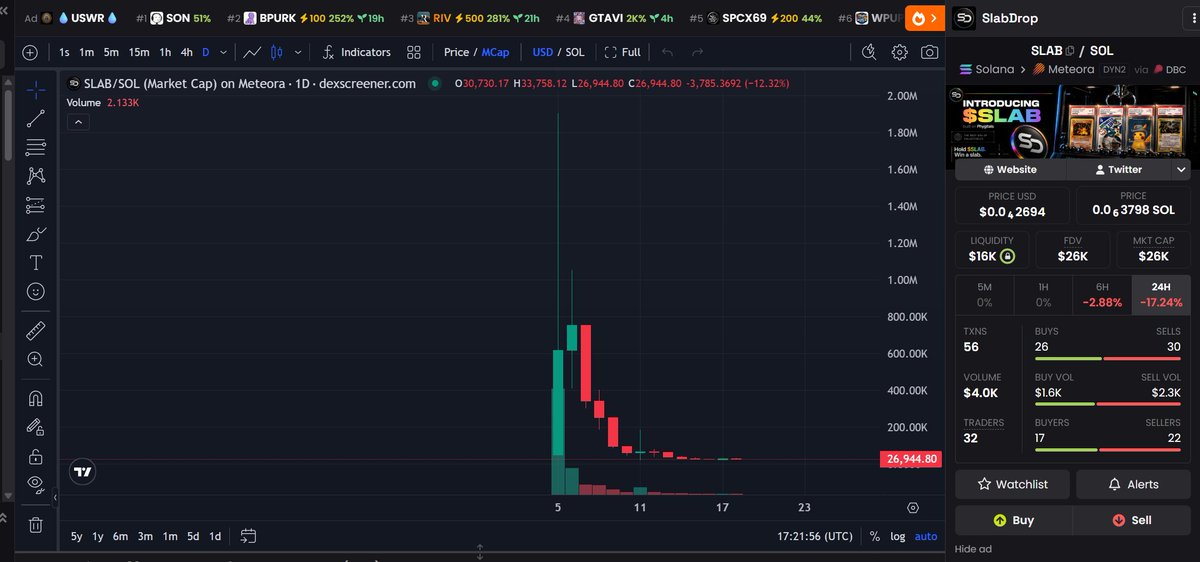Toggle stay in drawing mode
The height and width of the screenshot is (562, 1200).
coord(36,427)
